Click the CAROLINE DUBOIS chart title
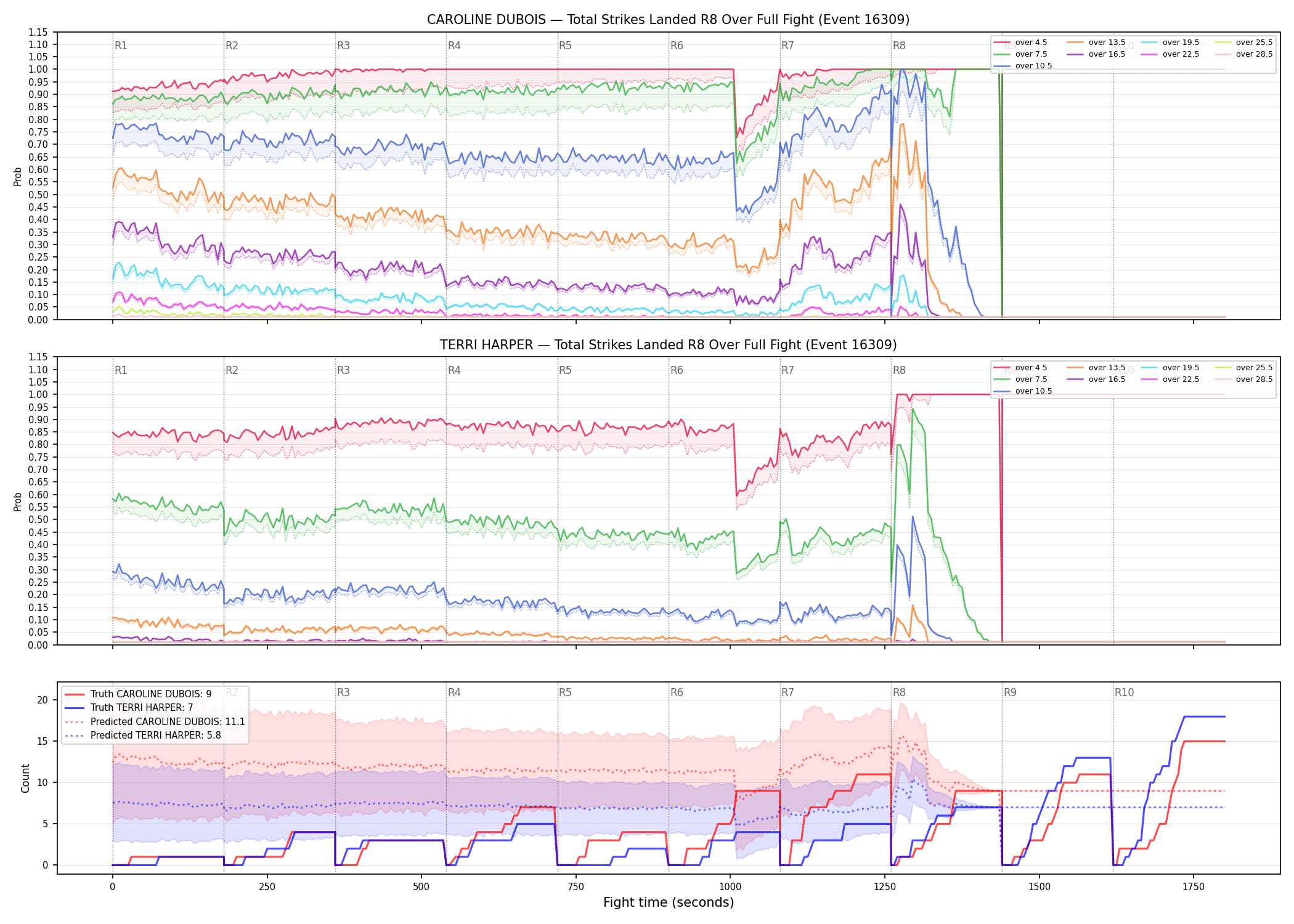Image resolution: width=1294 pixels, height=924 pixels. (x=668, y=20)
